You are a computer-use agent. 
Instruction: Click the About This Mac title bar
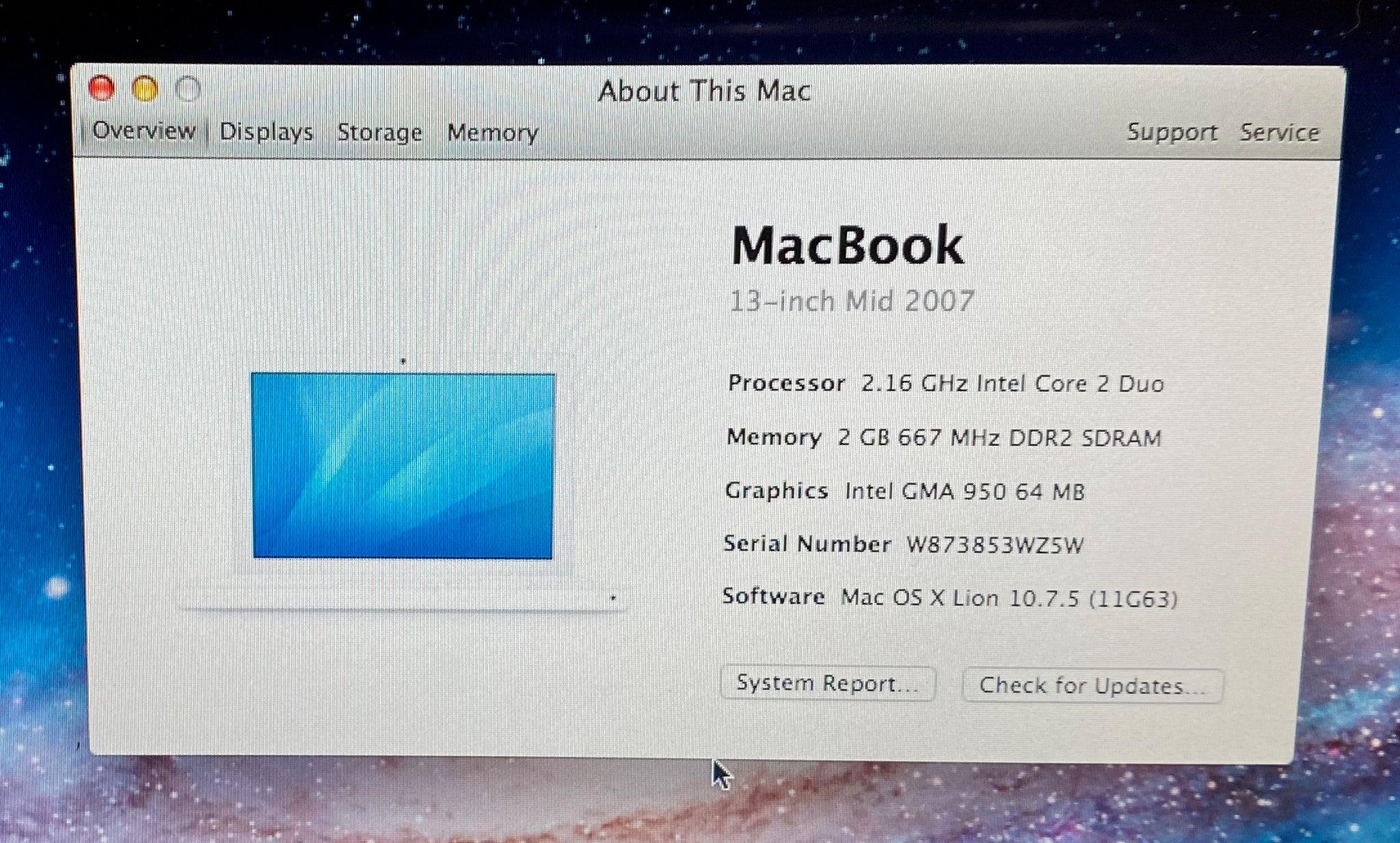pyautogui.click(x=704, y=90)
